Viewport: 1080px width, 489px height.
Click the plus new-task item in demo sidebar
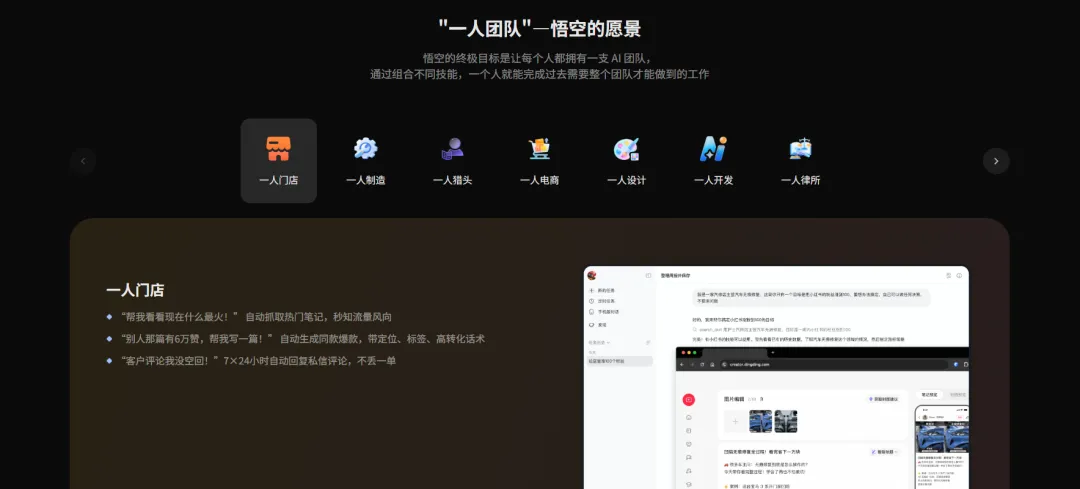601,291
